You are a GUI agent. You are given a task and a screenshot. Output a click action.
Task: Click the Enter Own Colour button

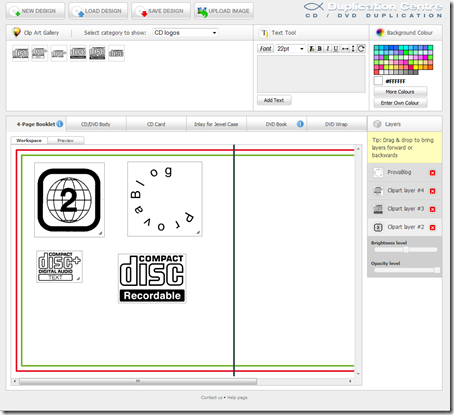(x=400, y=103)
